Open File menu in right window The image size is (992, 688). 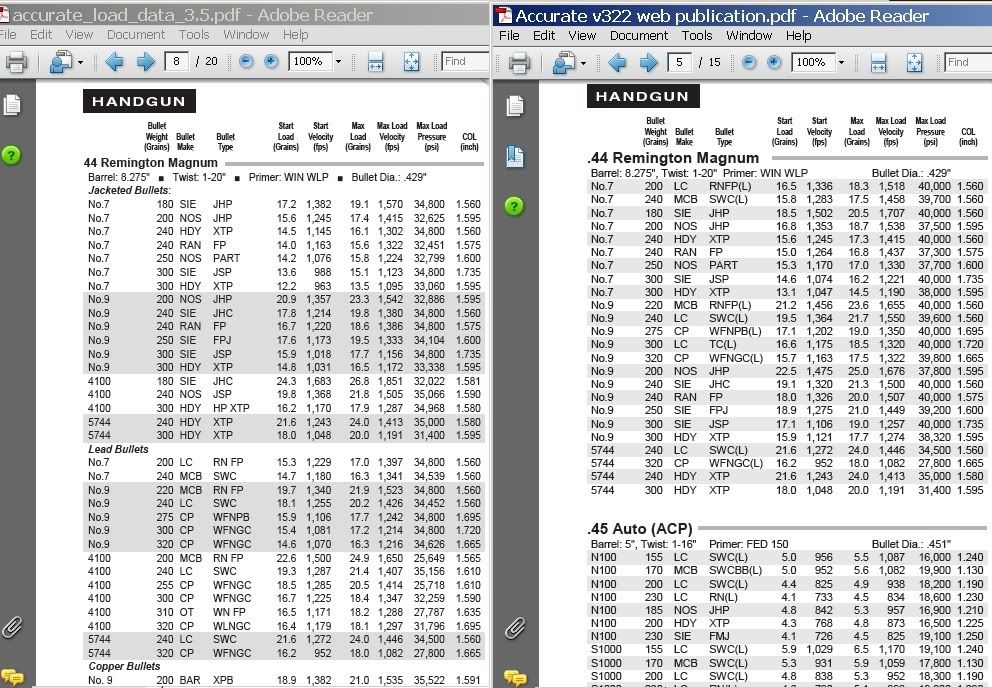pos(509,35)
